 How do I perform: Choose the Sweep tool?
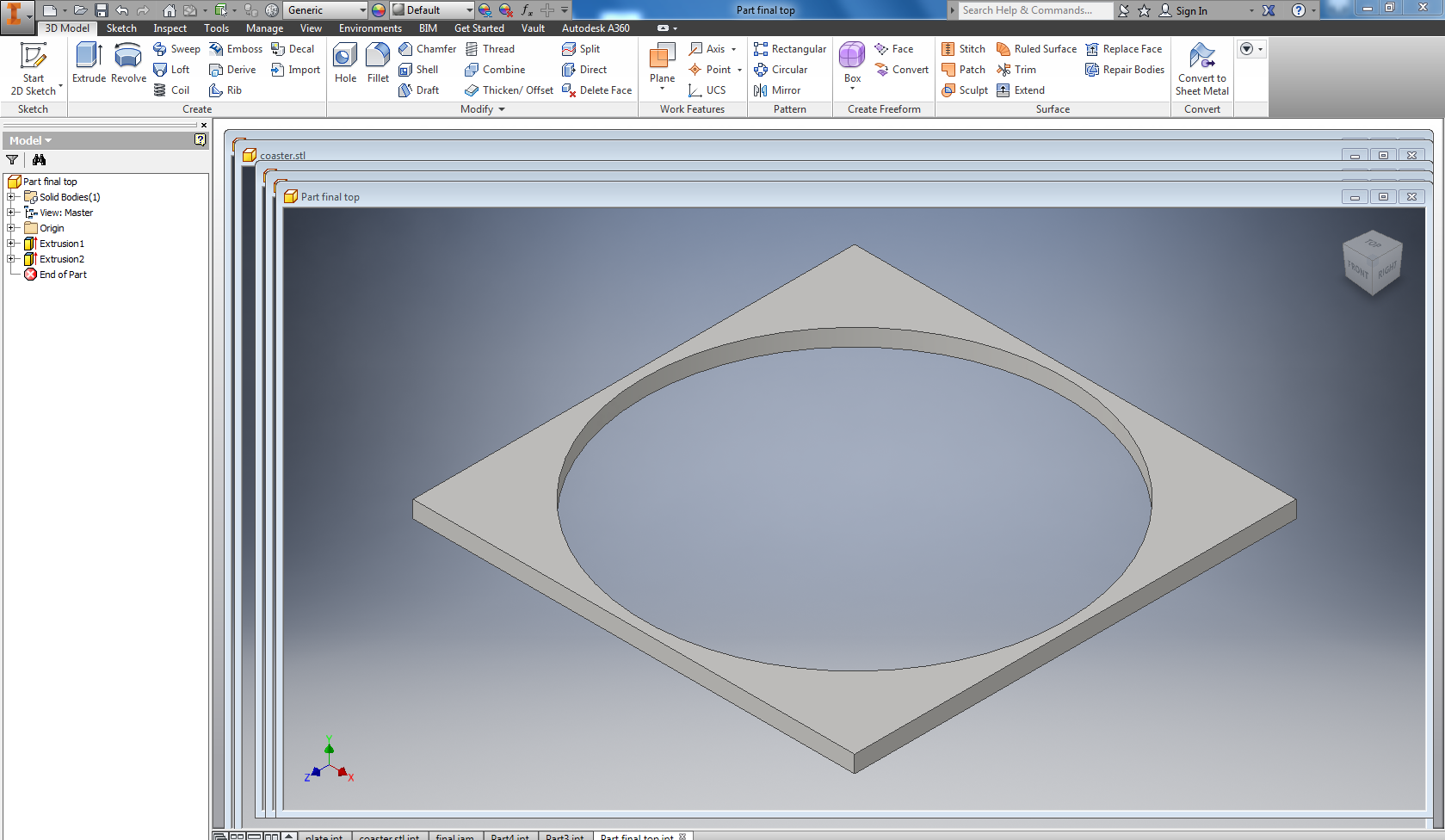[176, 49]
